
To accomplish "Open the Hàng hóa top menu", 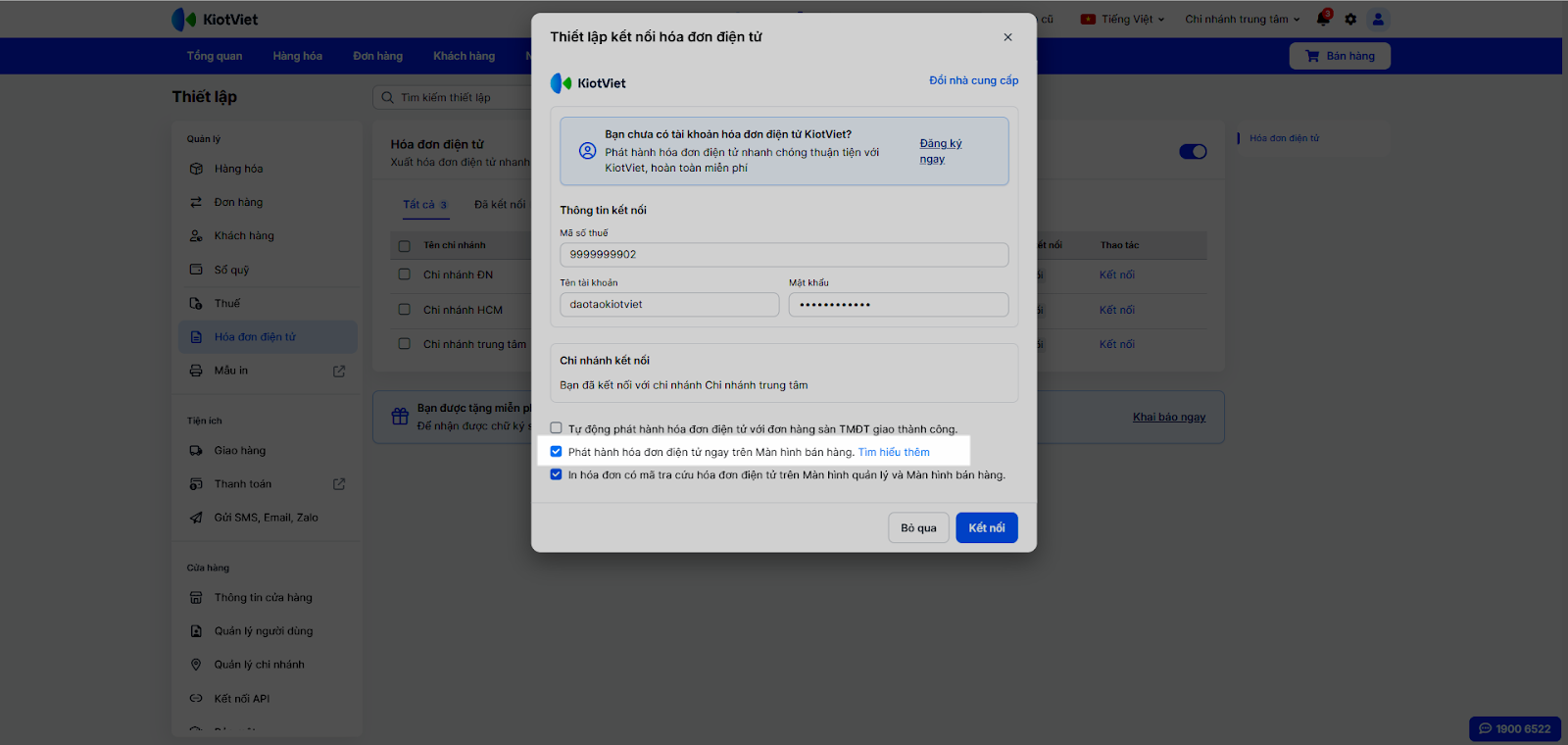I will click(x=298, y=56).
